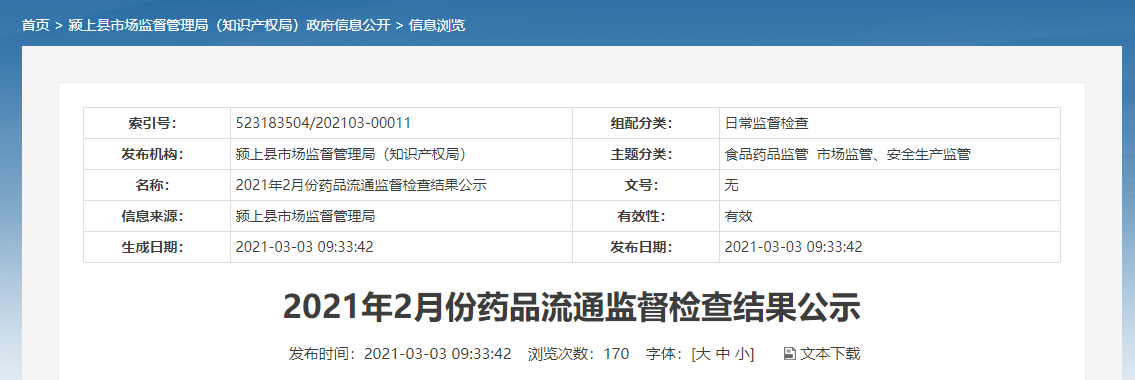Click the 信息浏览 breadcrumb item
This screenshot has height=380, width=1135.
[x=437, y=26]
